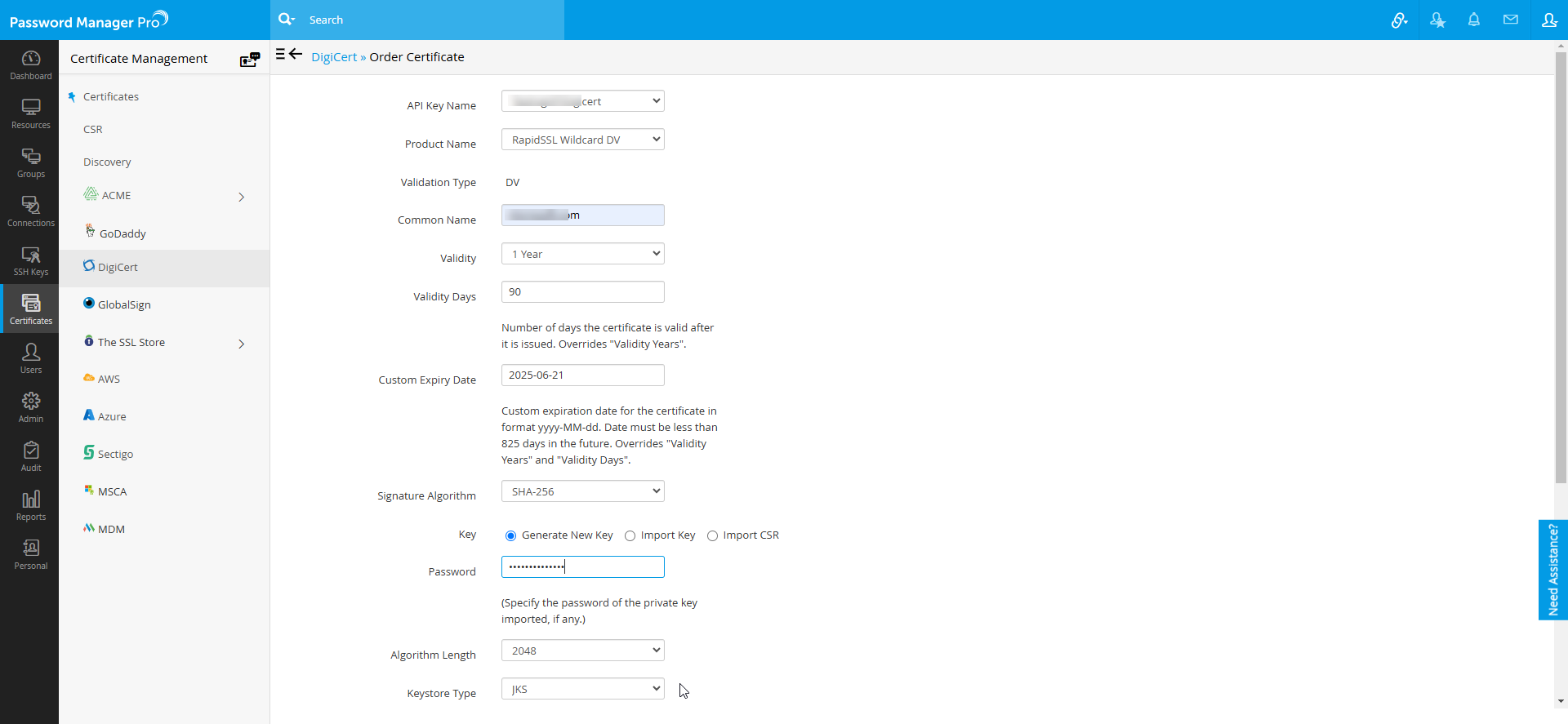Image resolution: width=1568 pixels, height=724 pixels.
Task: Go to SSH Keys section
Action: [x=30, y=261]
